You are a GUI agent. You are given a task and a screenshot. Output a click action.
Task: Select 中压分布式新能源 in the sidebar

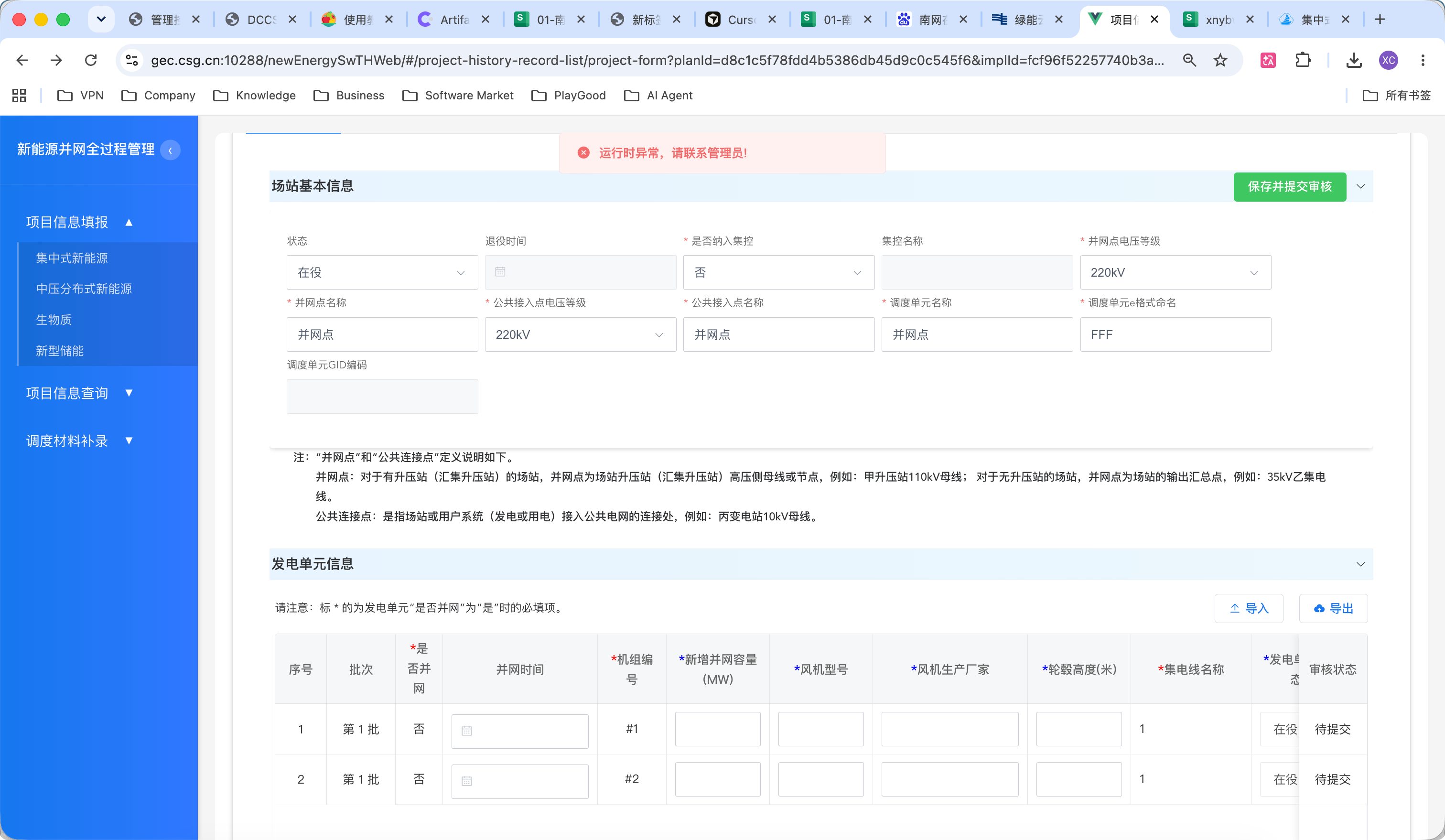tap(84, 289)
